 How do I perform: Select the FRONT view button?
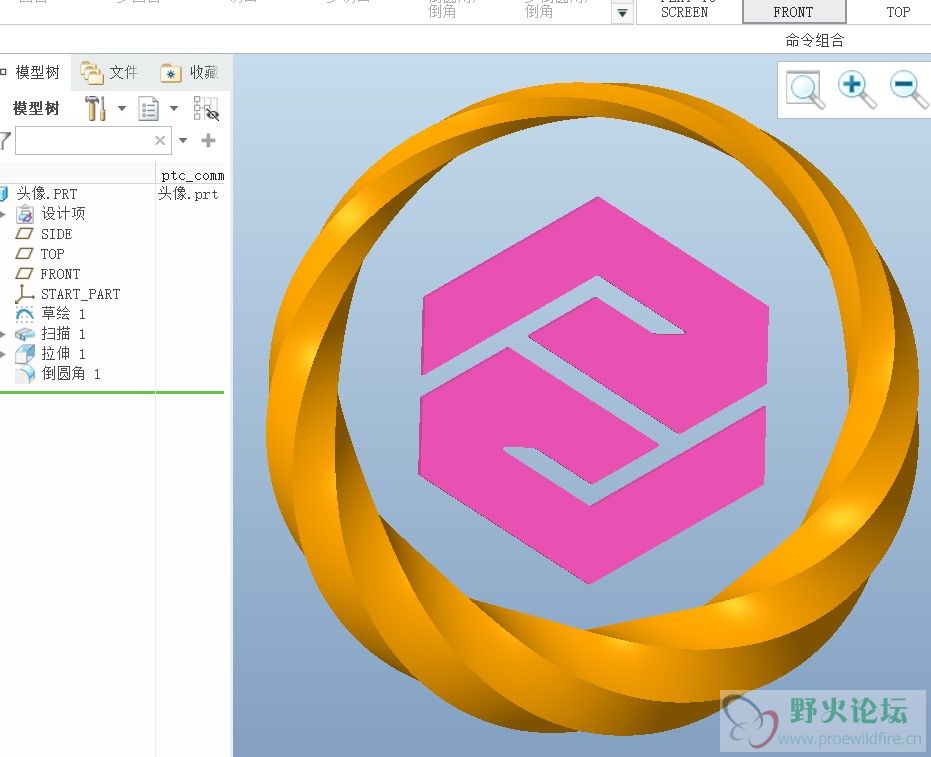pyautogui.click(x=794, y=12)
